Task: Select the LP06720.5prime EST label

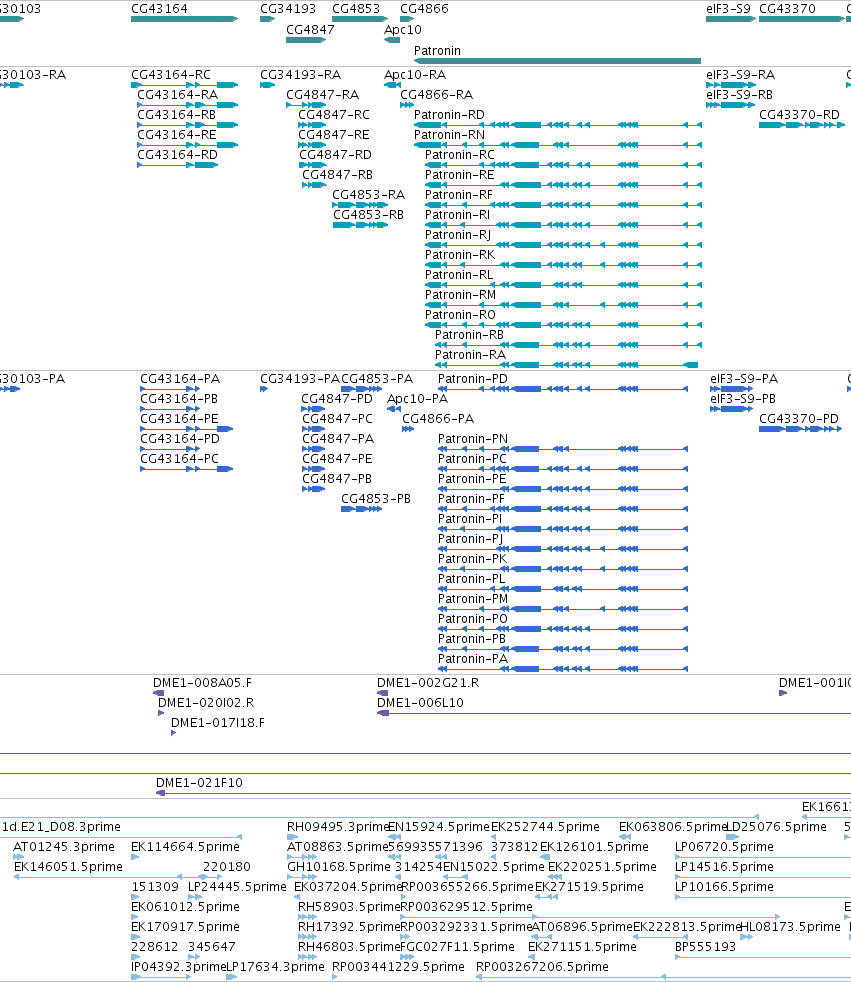Action: [725, 847]
